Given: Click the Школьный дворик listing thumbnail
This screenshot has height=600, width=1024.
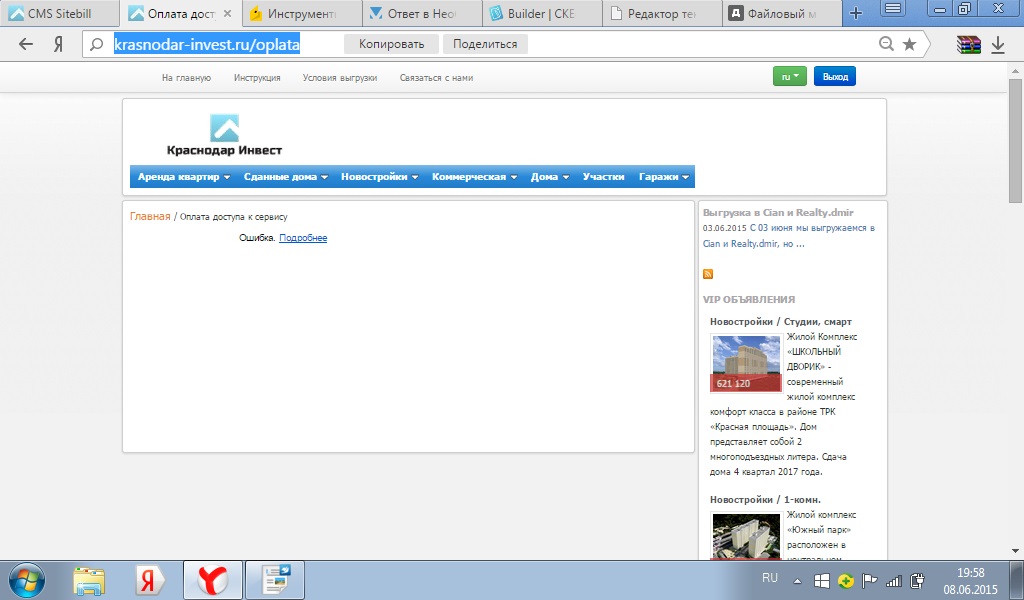Looking at the screenshot, I should (745, 363).
